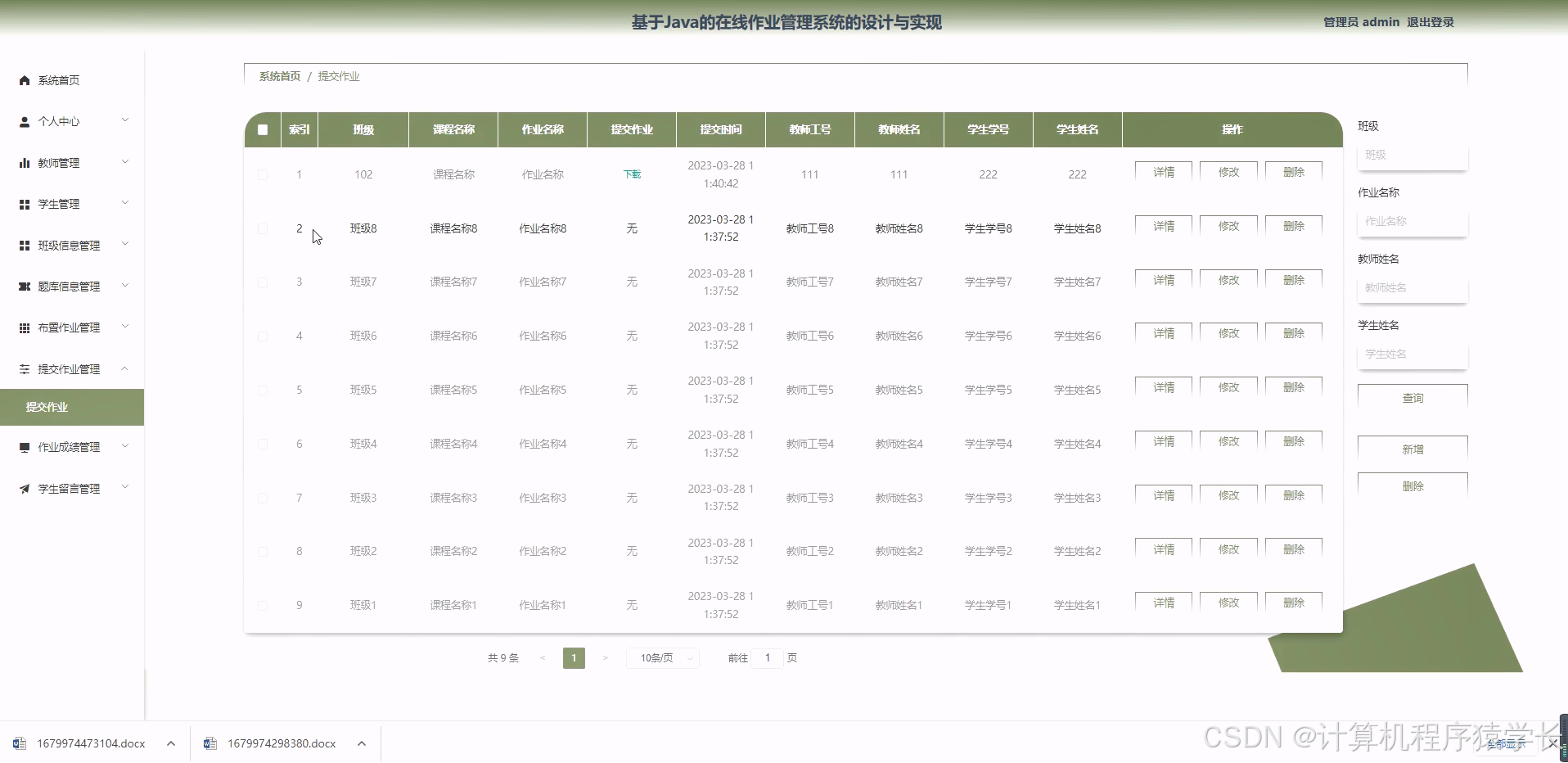The width and height of the screenshot is (1568, 763).
Task: Click the 管理员 admin label
Action: tap(1361, 22)
